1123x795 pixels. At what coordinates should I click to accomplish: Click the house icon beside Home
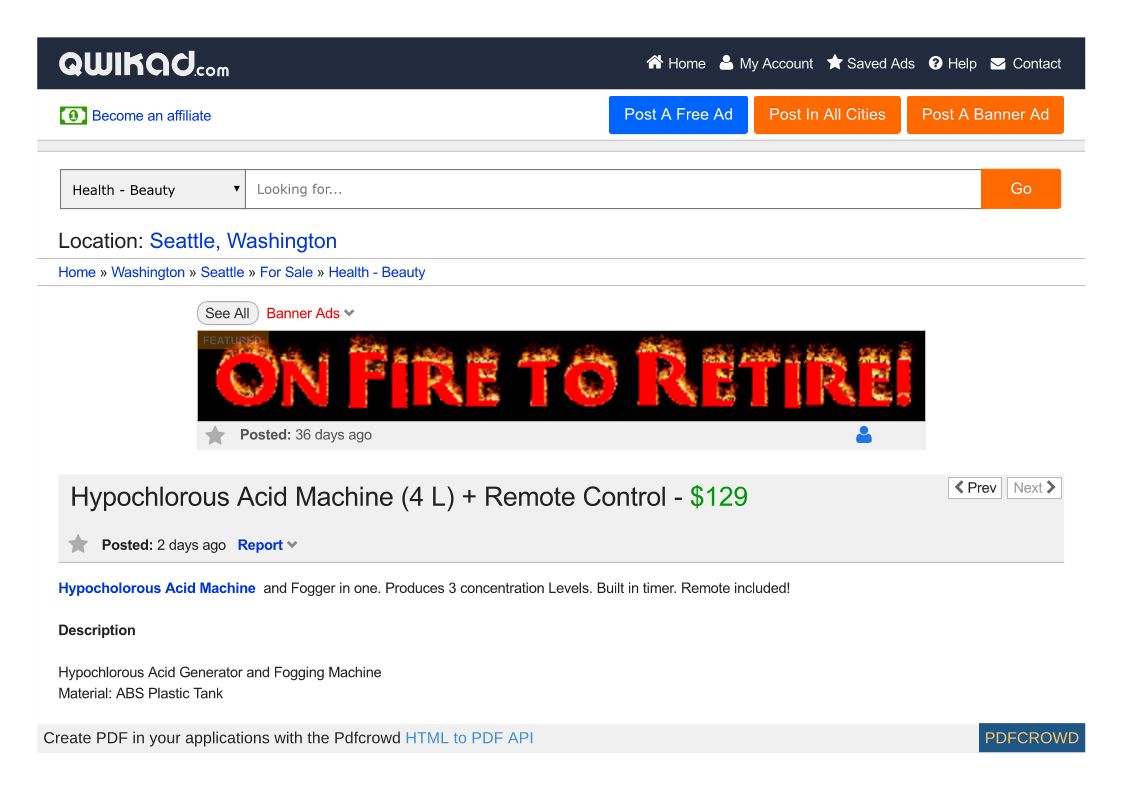click(x=655, y=63)
